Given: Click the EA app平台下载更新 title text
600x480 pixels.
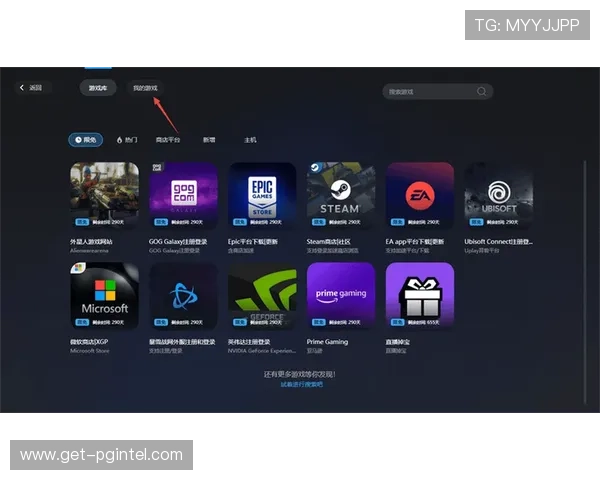Looking at the screenshot, I should [415, 242].
